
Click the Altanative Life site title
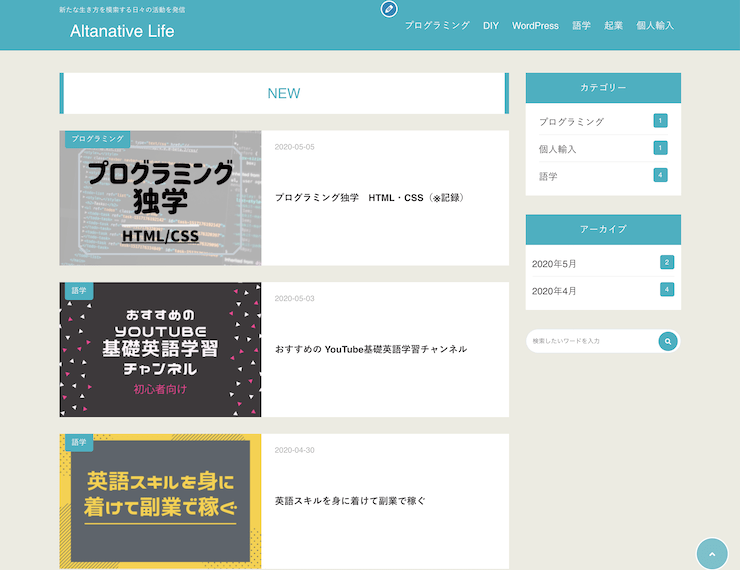pyautogui.click(x=122, y=31)
